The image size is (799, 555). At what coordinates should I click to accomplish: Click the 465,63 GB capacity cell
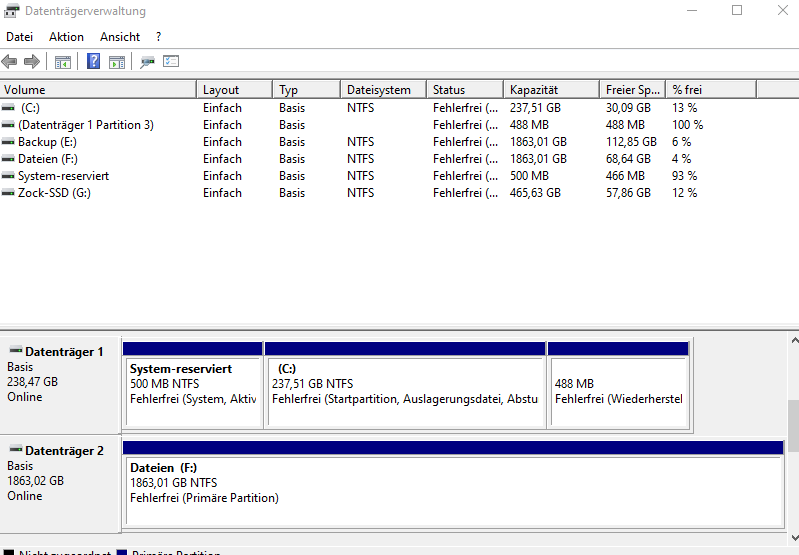point(536,193)
